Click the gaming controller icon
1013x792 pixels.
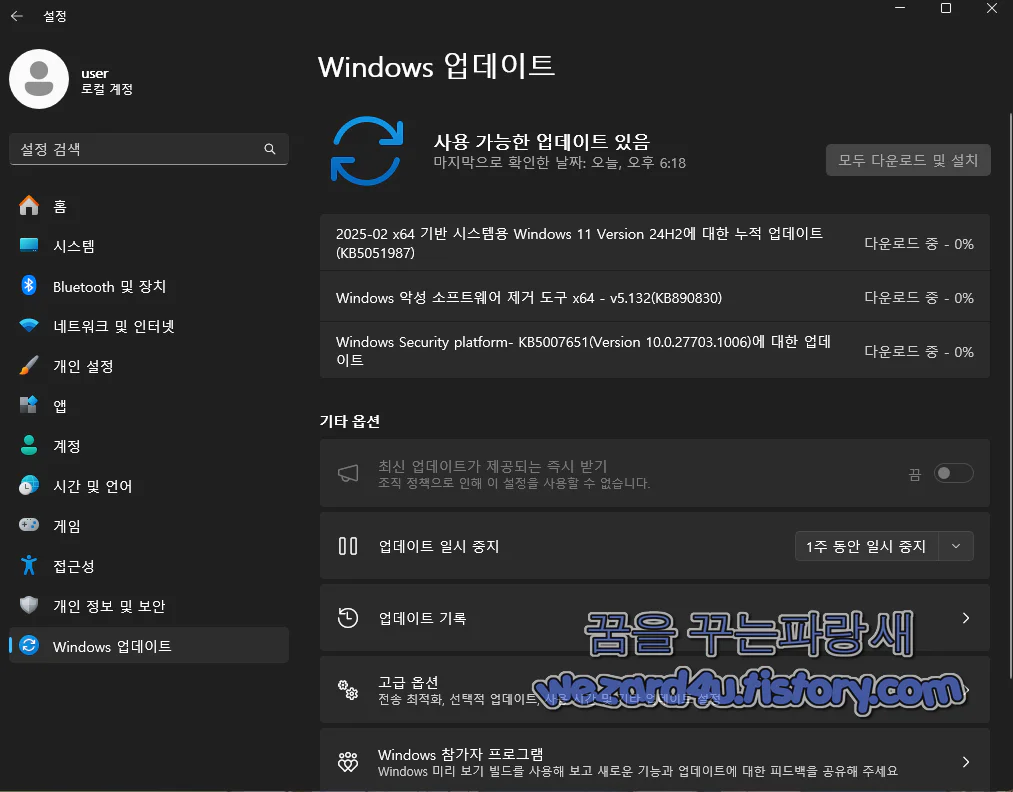pyautogui.click(x=28, y=525)
